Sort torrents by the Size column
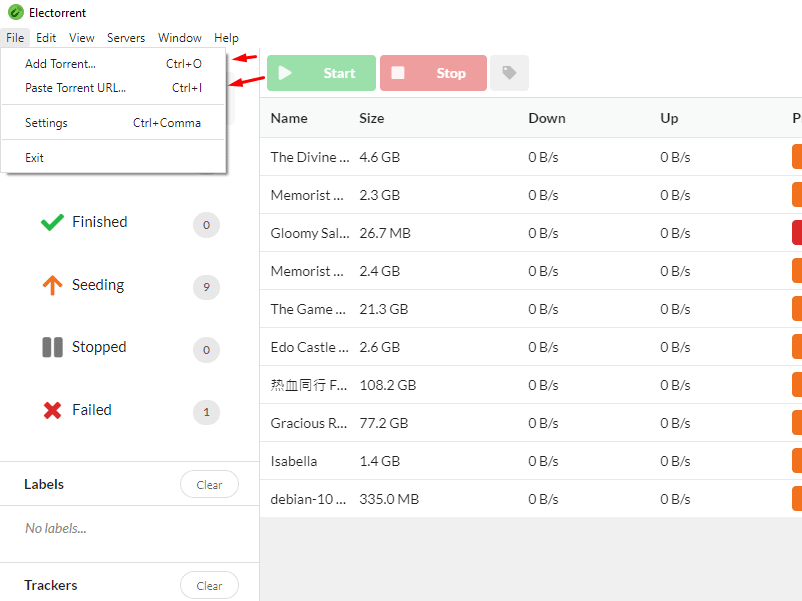The width and height of the screenshot is (802, 601). 371,117
